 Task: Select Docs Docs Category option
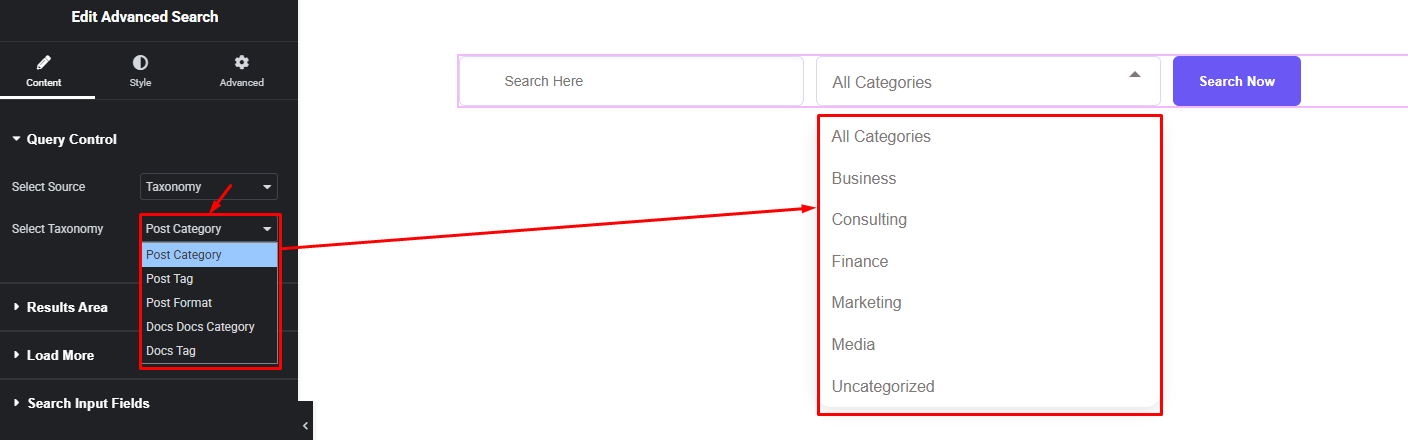tap(200, 327)
